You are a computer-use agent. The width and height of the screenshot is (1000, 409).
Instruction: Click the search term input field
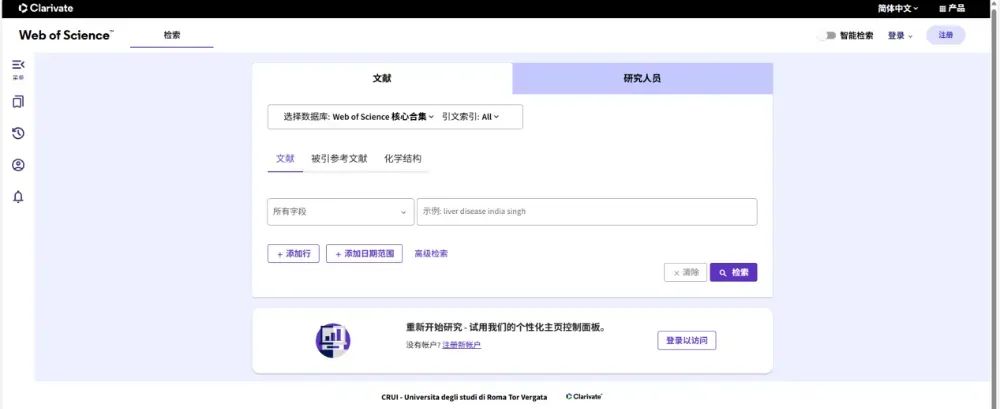pos(587,212)
